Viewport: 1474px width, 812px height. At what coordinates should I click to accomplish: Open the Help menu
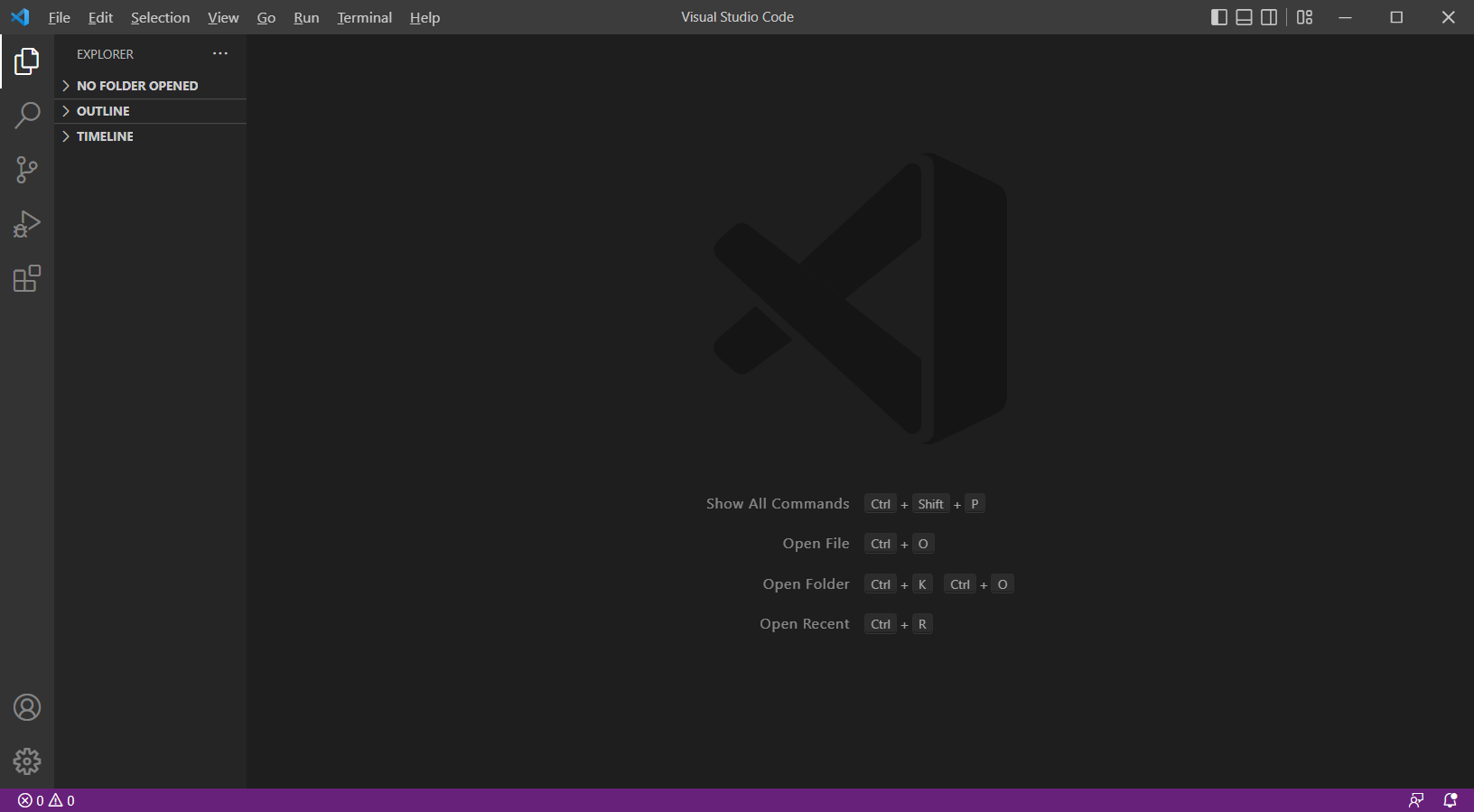424,17
